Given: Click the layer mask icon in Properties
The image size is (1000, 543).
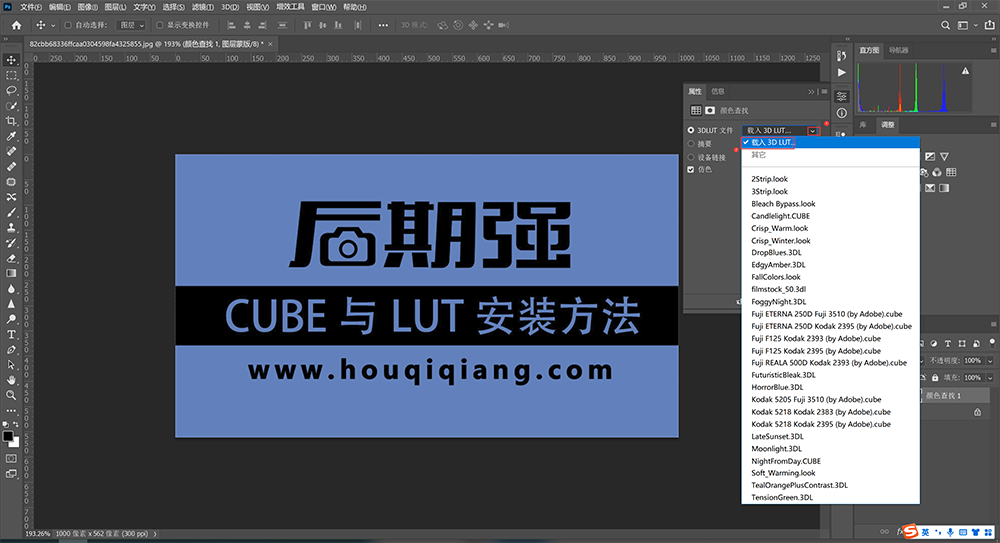Looking at the screenshot, I should tap(710, 110).
